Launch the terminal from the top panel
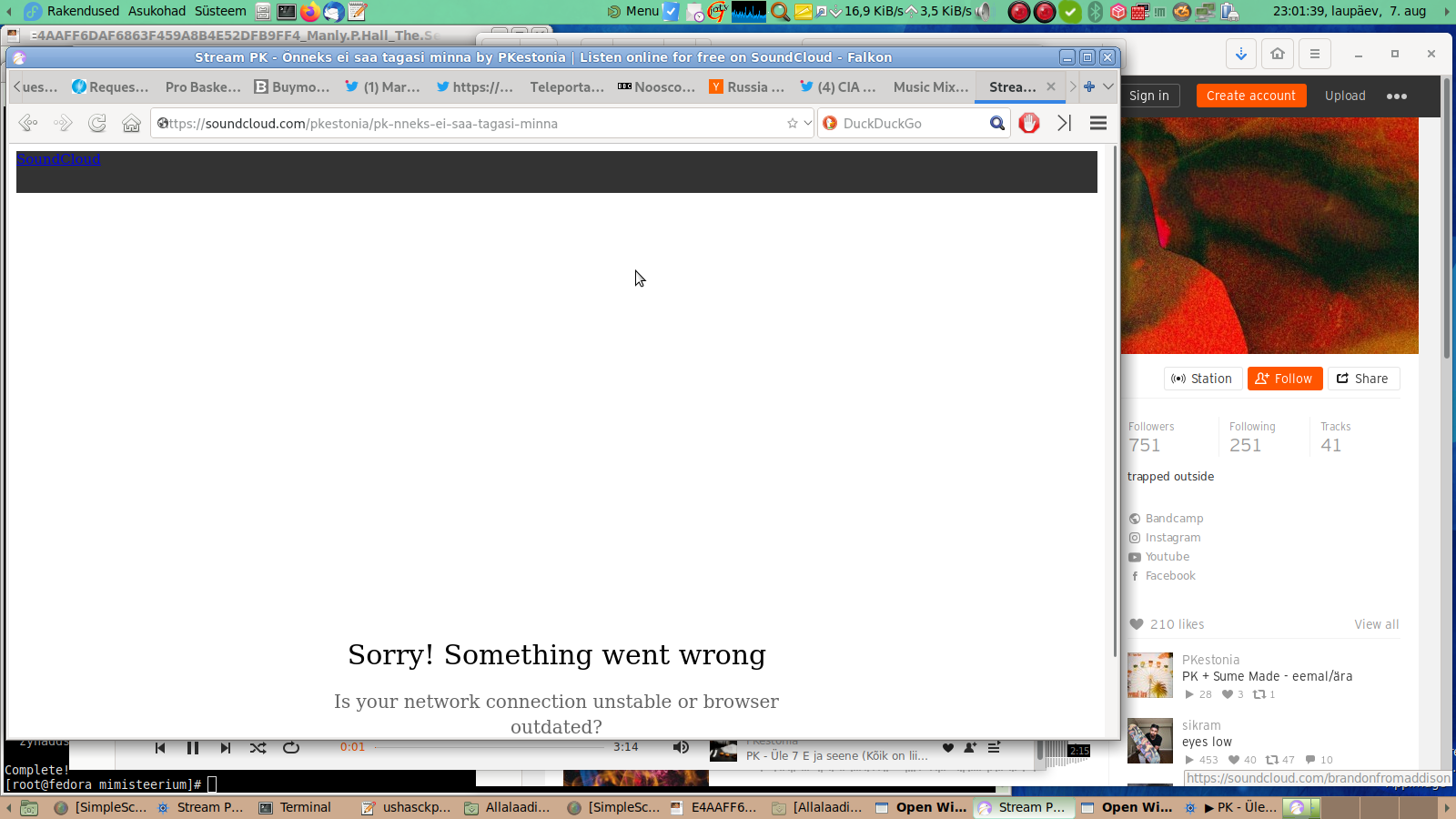This screenshot has width=1456, height=819. click(287, 11)
